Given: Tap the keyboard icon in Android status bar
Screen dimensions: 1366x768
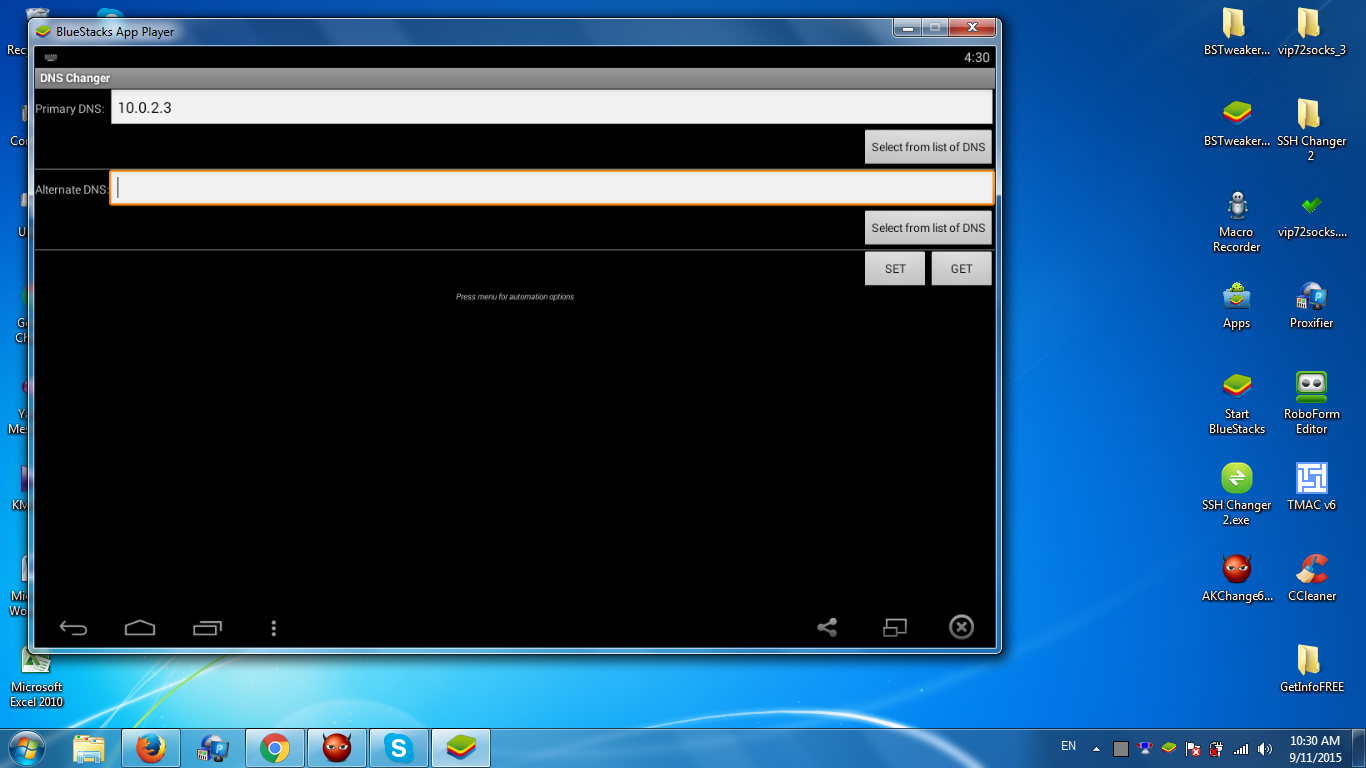Looking at the screenshot, I should click(x=51, y=58).
